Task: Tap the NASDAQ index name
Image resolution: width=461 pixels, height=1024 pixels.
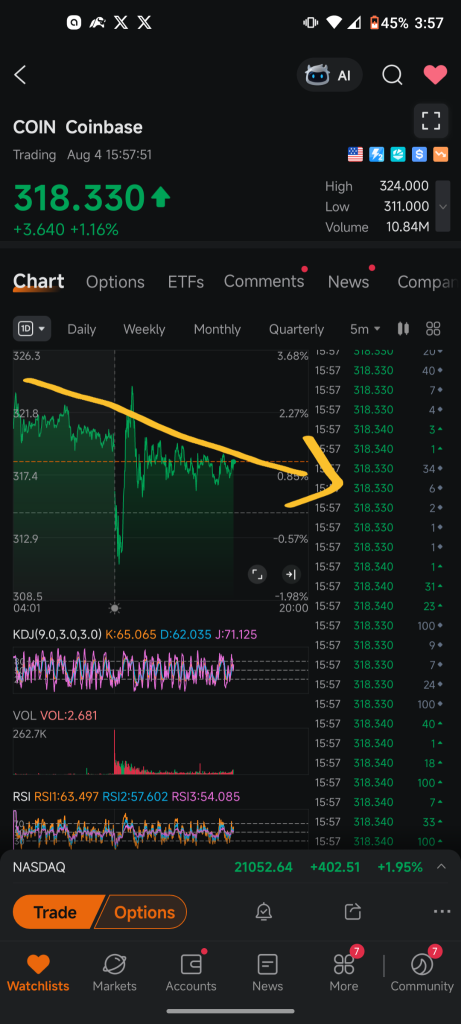Action: tap(39, 867)
